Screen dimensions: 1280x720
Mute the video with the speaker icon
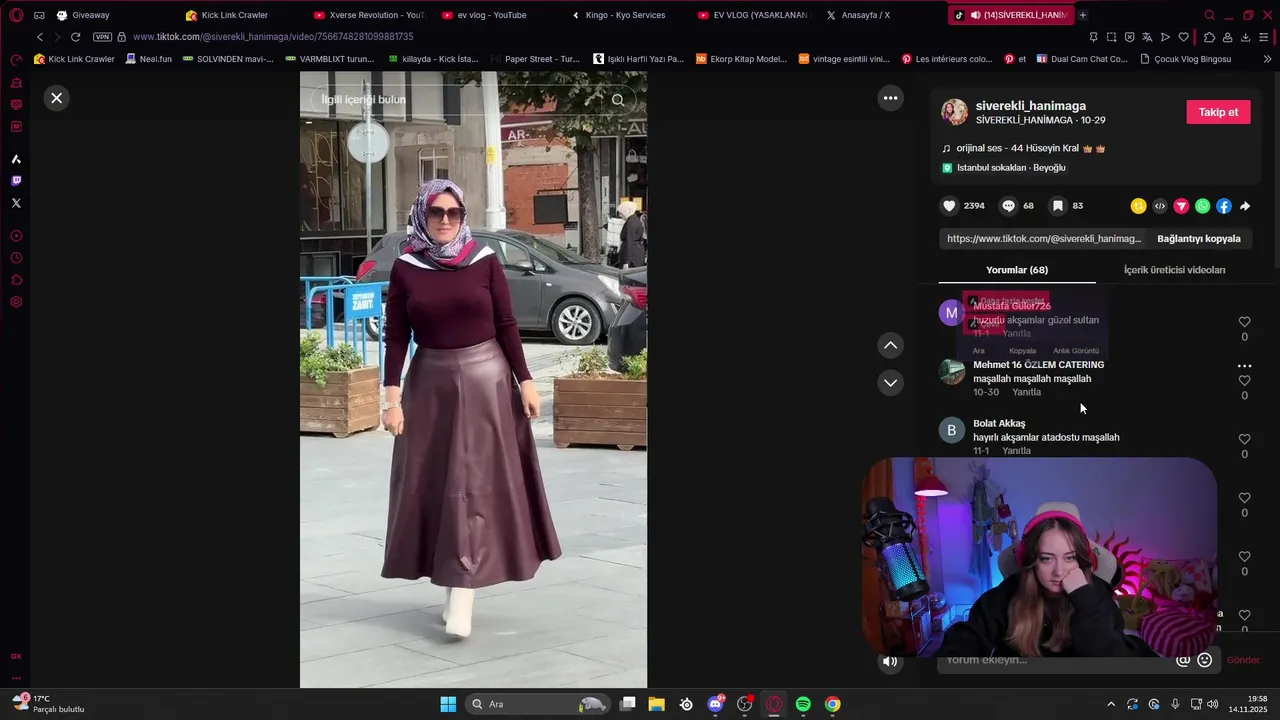tap(890, 661)
